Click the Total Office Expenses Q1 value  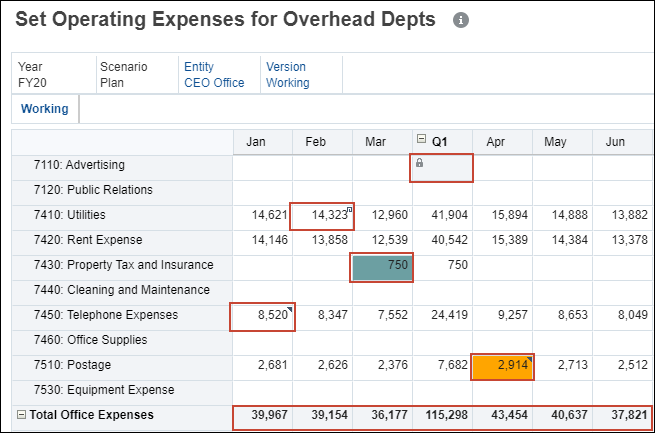(x=442, y=415)
